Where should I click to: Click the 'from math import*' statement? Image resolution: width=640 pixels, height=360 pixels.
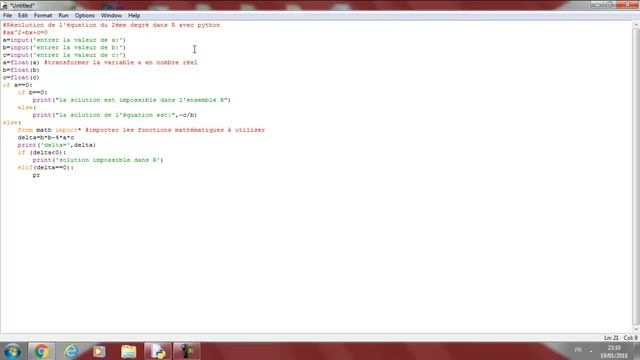pyautogui.click(x=49, y=130)
